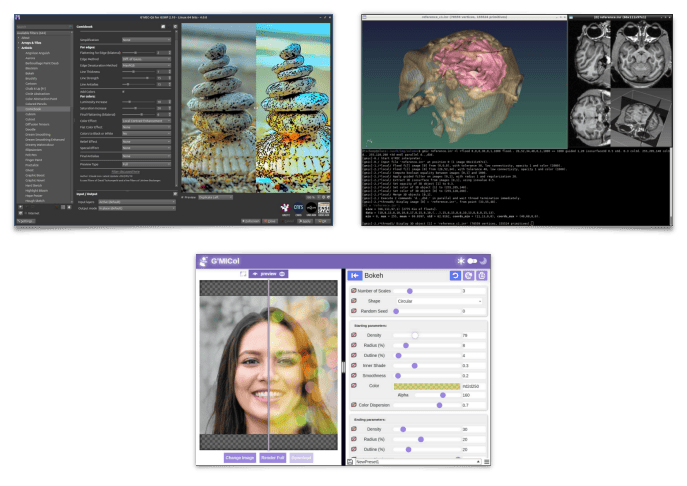This screenshot has height=486, width=687.
Task: Click the Alpha slider under Color
Action: (437, 395)
